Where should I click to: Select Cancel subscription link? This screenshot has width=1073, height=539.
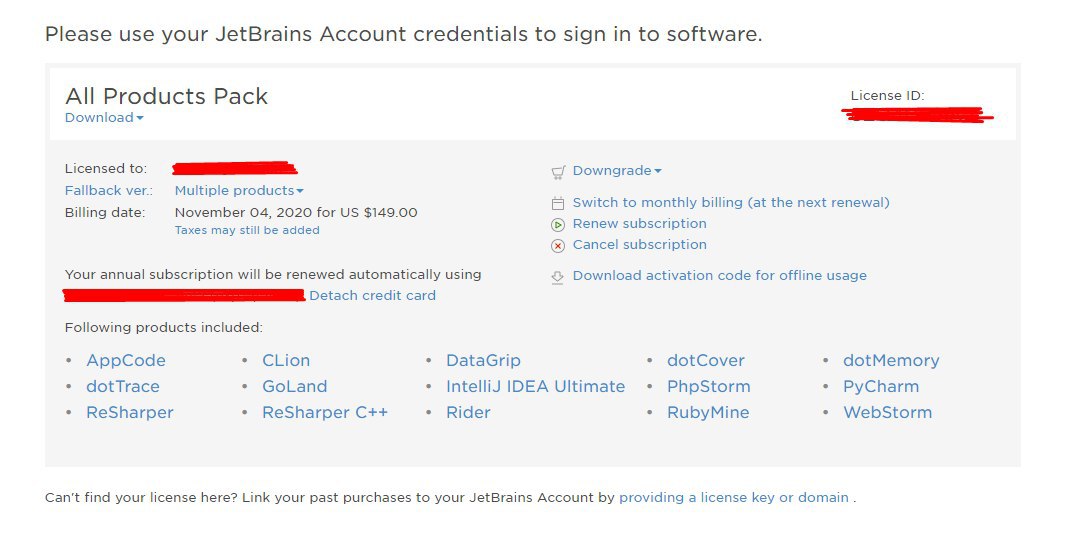(639, 245)
